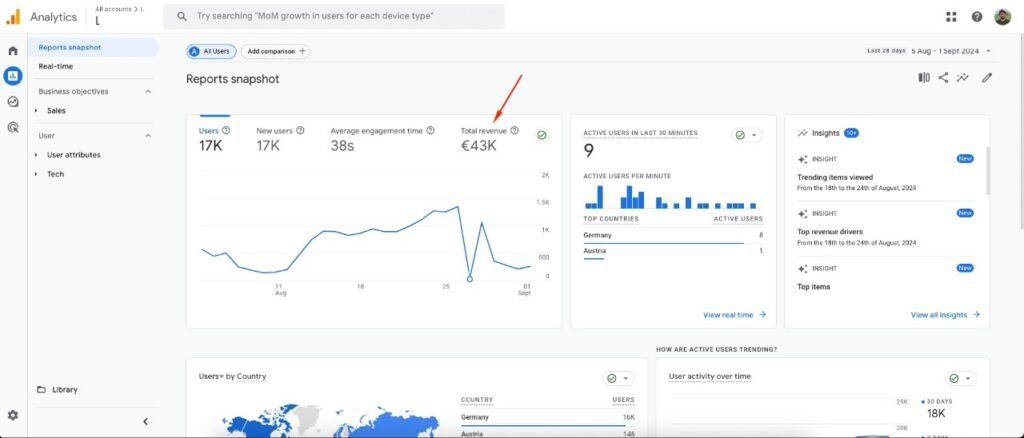The height and width of the screenshot is (438, 1024).
Task: Open the Home icon in left rail
Action: click(x=13, y=50)
